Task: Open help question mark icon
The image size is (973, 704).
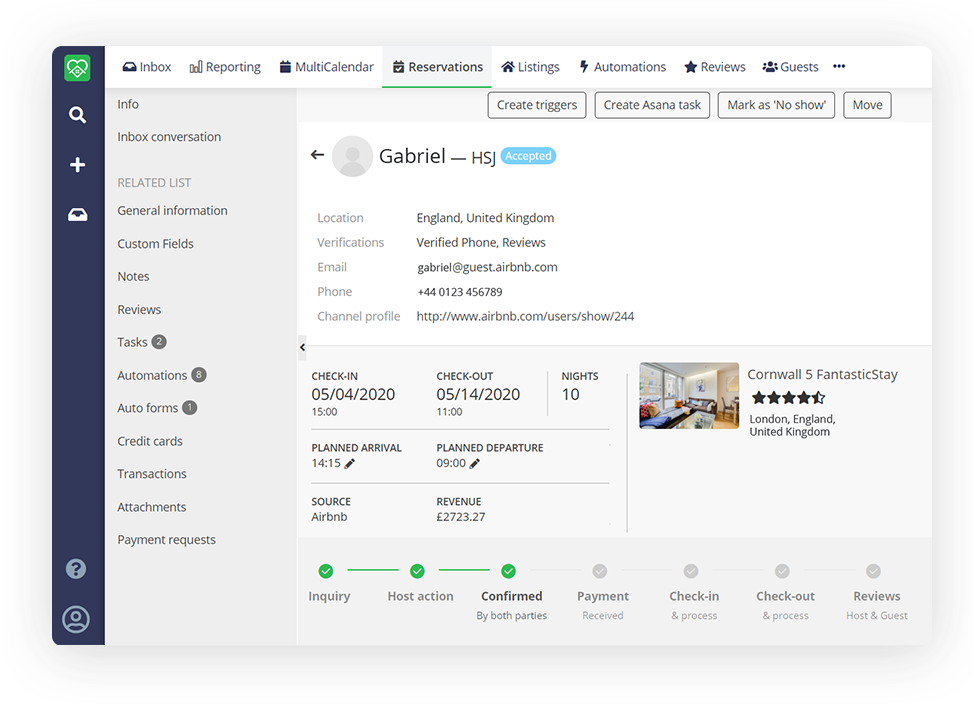Action: click(x=76, y=569)
